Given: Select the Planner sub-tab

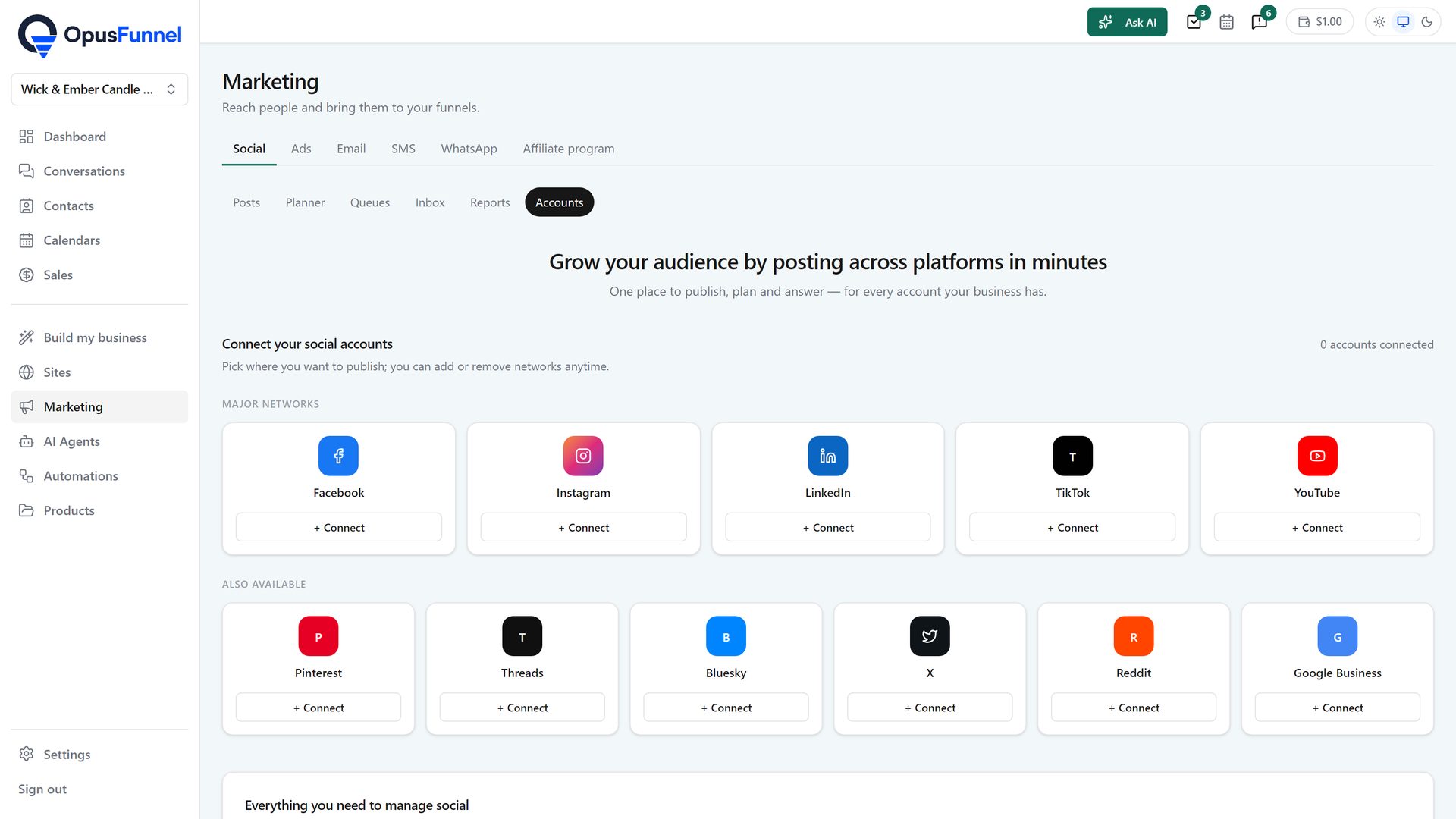Looking at the screenshot, I should coord(305,202).
